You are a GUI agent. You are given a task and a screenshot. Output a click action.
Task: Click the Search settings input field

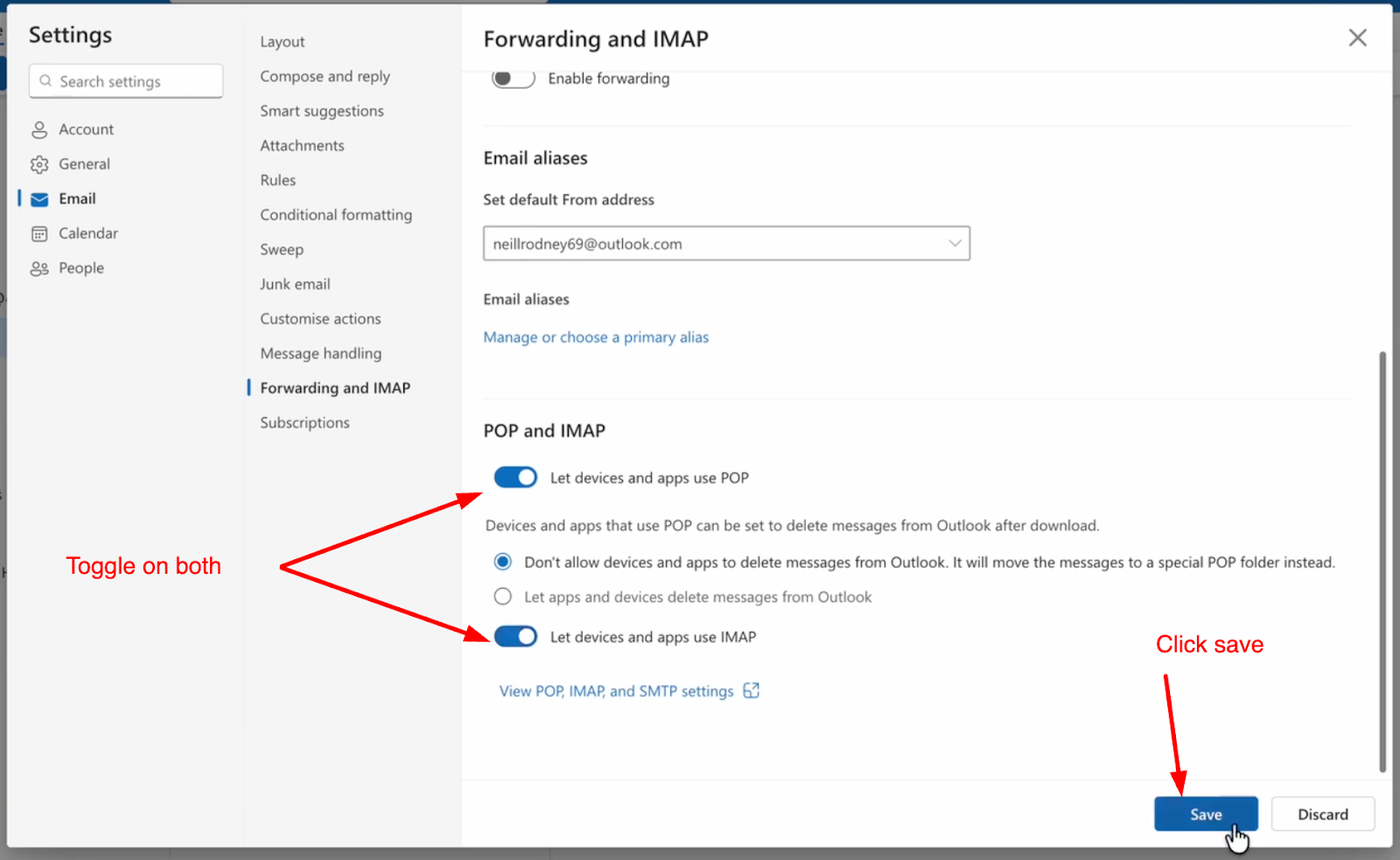[135, 82]
